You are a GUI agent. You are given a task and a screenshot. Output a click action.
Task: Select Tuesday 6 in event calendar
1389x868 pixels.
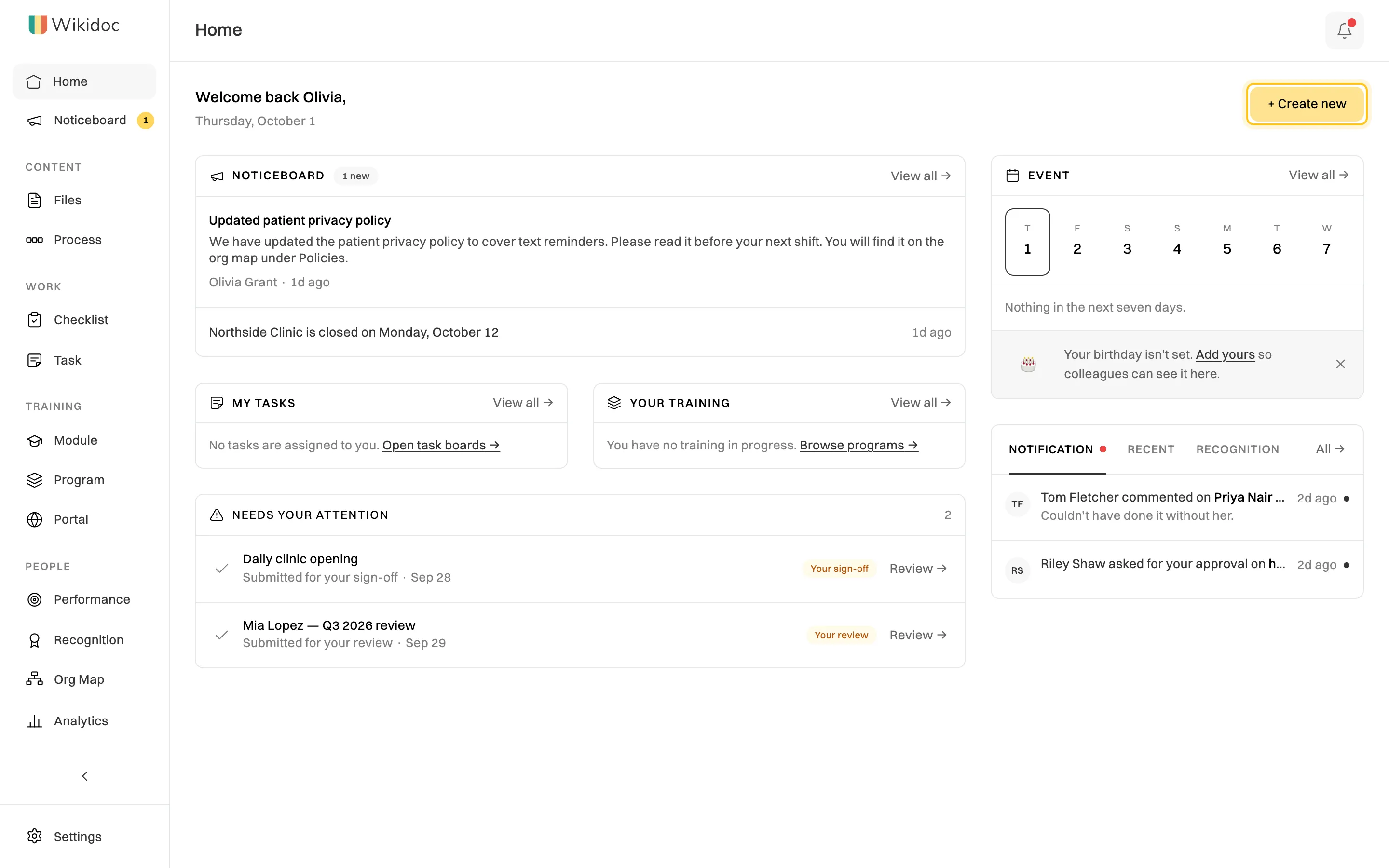coord(1277,242)
